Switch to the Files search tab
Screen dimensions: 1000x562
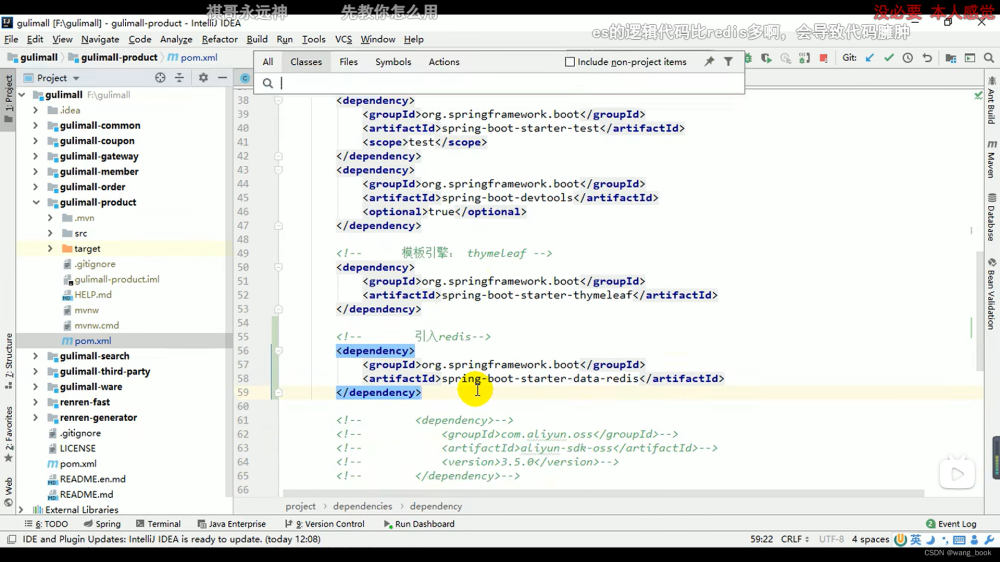pyautogui.click(x=348, y=62)
